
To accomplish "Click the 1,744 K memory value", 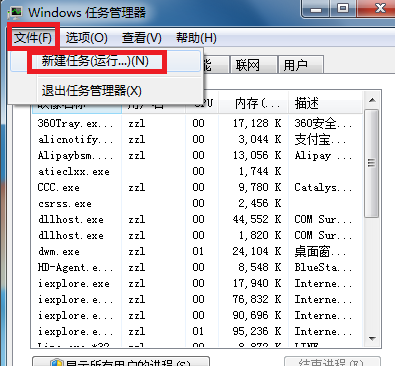I will click(260, 171).
